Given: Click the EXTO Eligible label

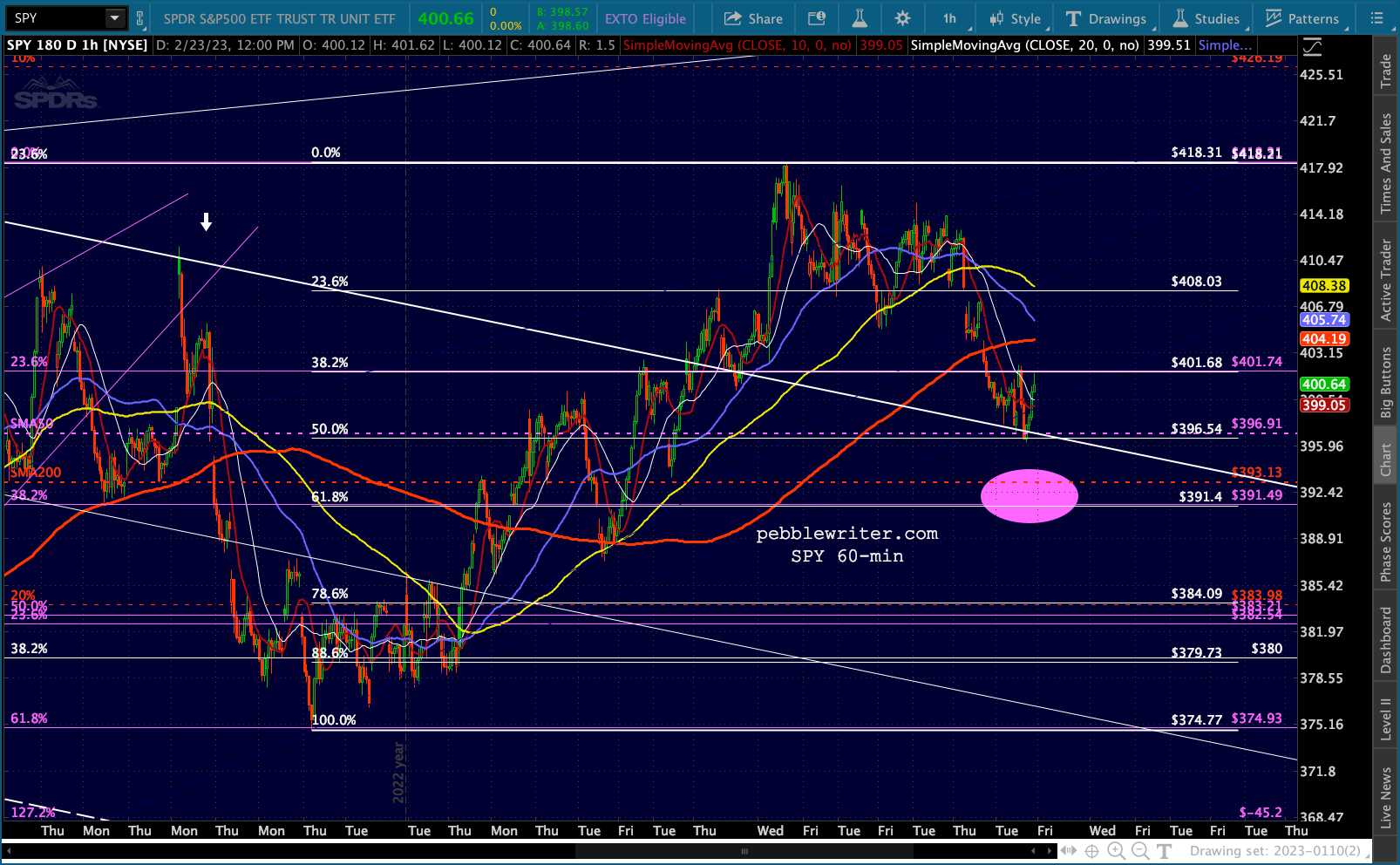Looking at the screenshot, I should point(645,18).
